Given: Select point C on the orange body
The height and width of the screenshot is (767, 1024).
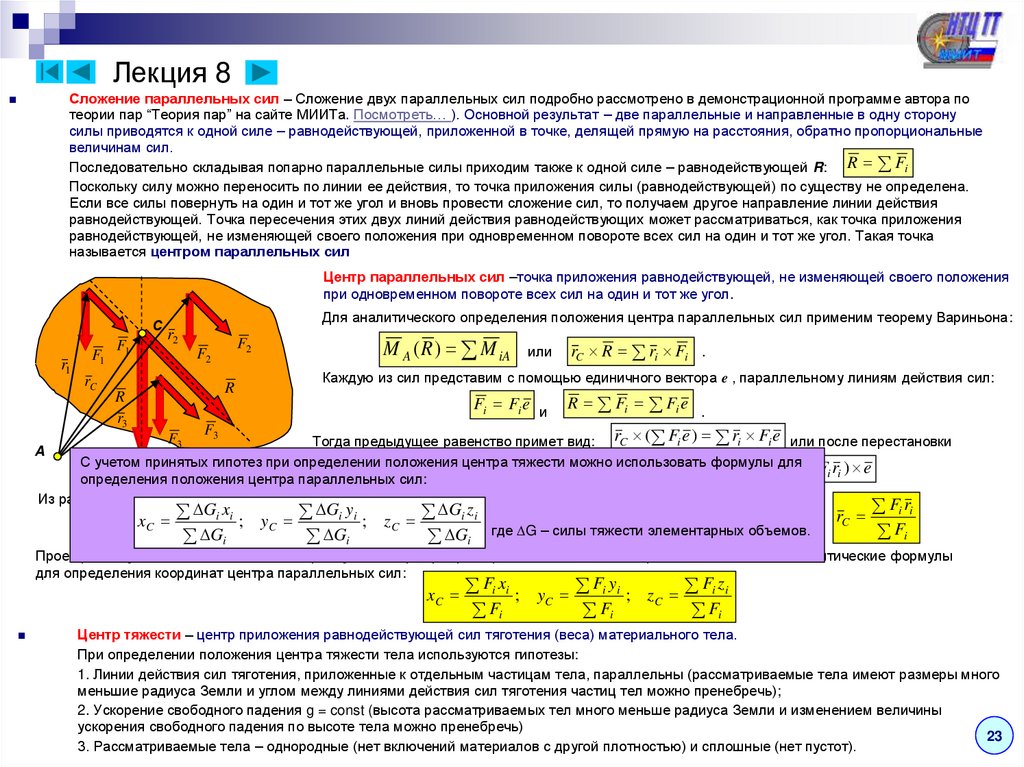Looking at the screenshot, I should tap(142, 334).
